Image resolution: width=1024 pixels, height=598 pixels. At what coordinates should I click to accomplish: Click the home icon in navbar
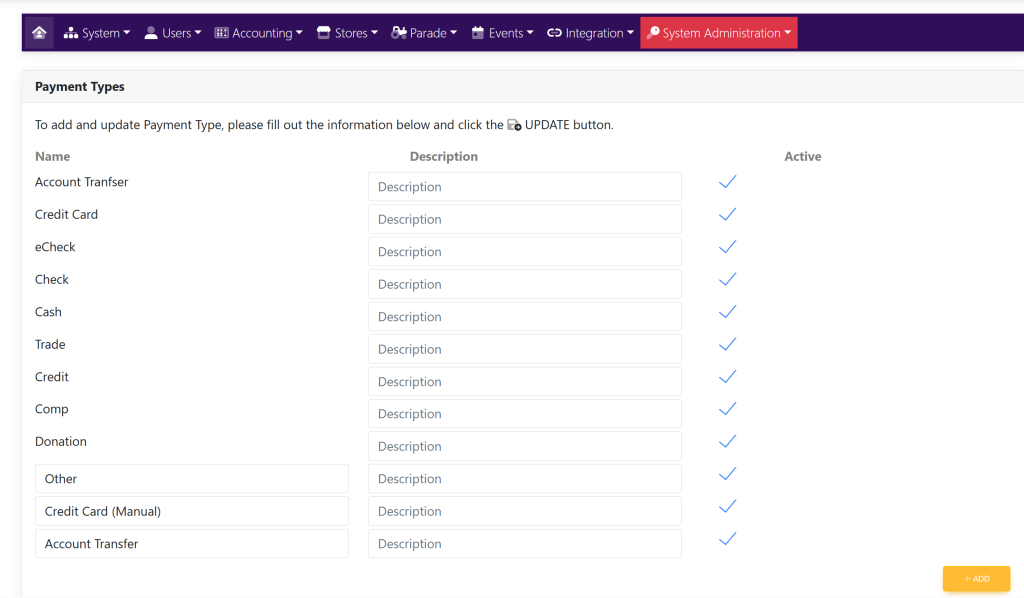click(x=39, y=33)
